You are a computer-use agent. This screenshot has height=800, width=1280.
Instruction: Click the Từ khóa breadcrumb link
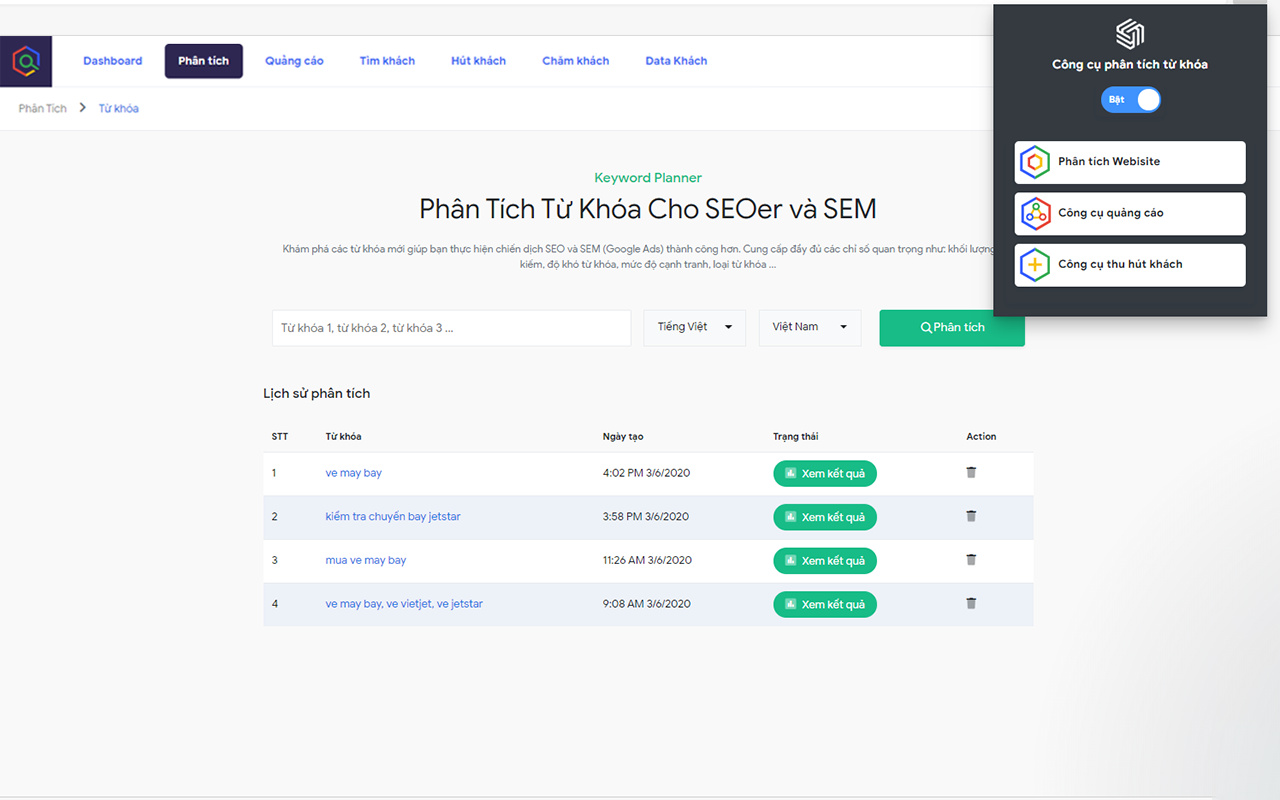coord(118,108)
